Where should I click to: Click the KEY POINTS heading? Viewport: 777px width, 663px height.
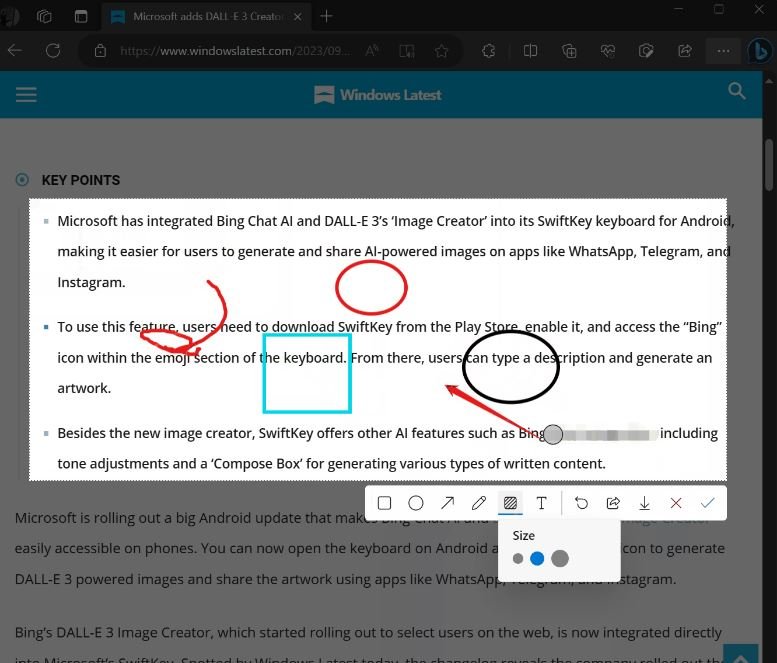[x=81, y=180]
